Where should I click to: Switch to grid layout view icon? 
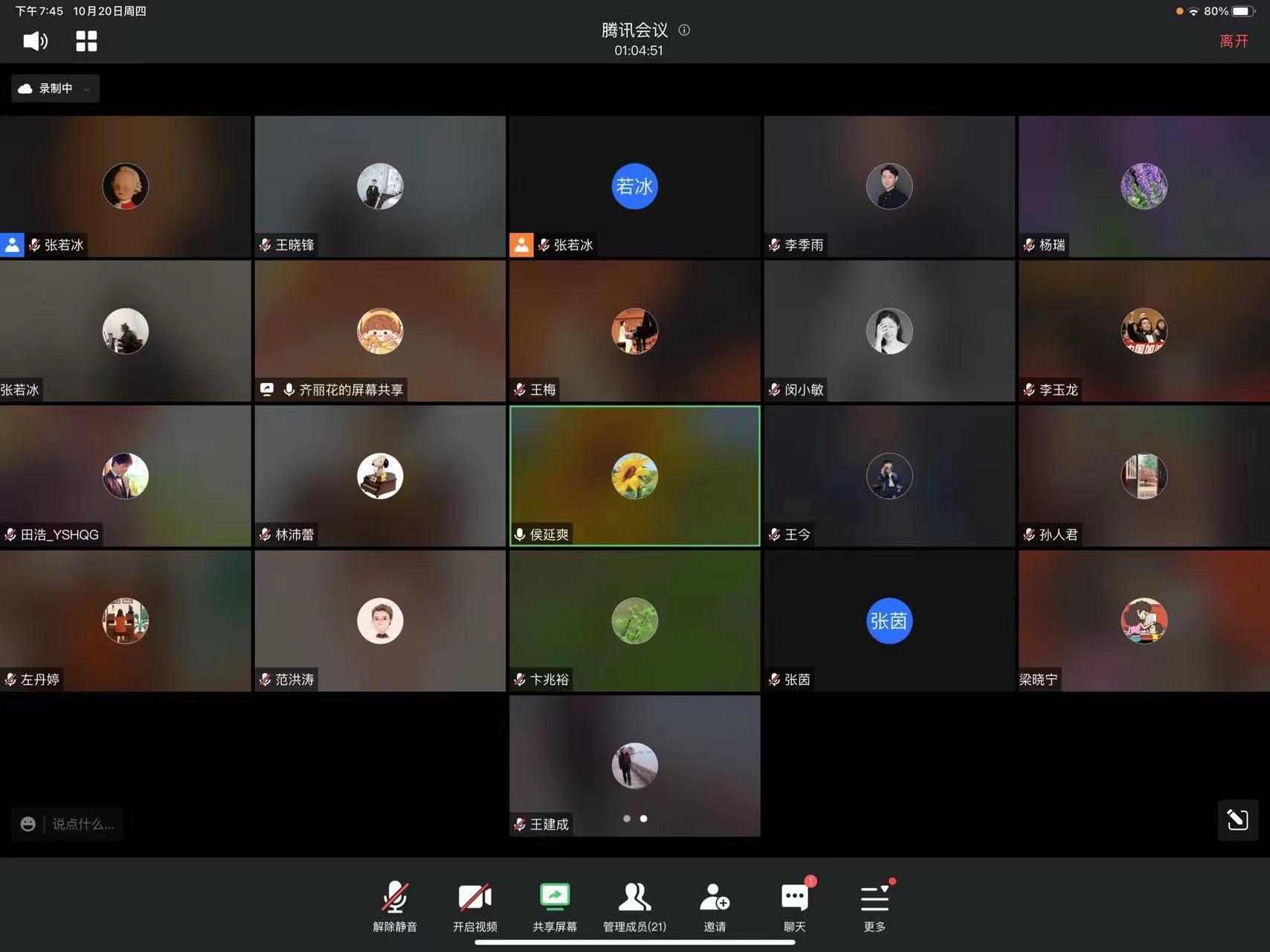click(86, 41)
